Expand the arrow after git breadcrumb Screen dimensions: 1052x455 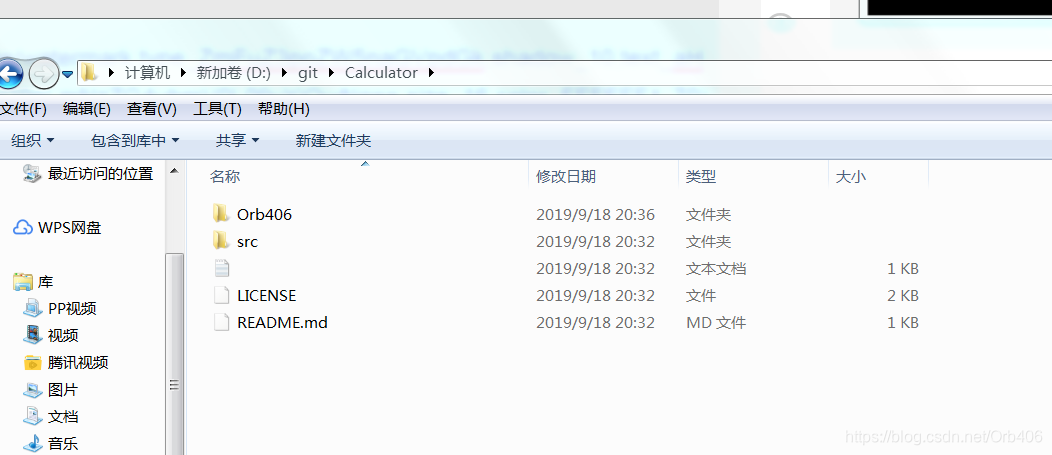pyautogui.click(x=331, y=72)
